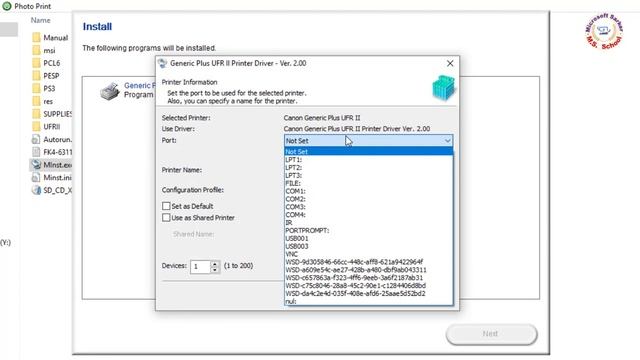Enable the Set as Default checkbox
The image size is (640, 360).
click(x=166, y=206)
